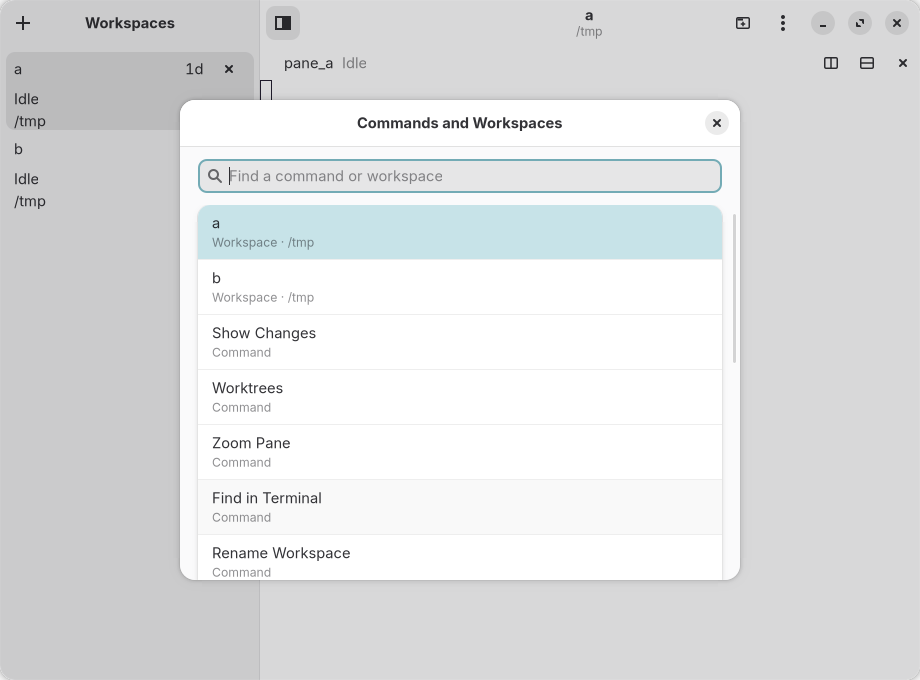Maximize the application window
The image size is (920, 680).
coord(860,23)
